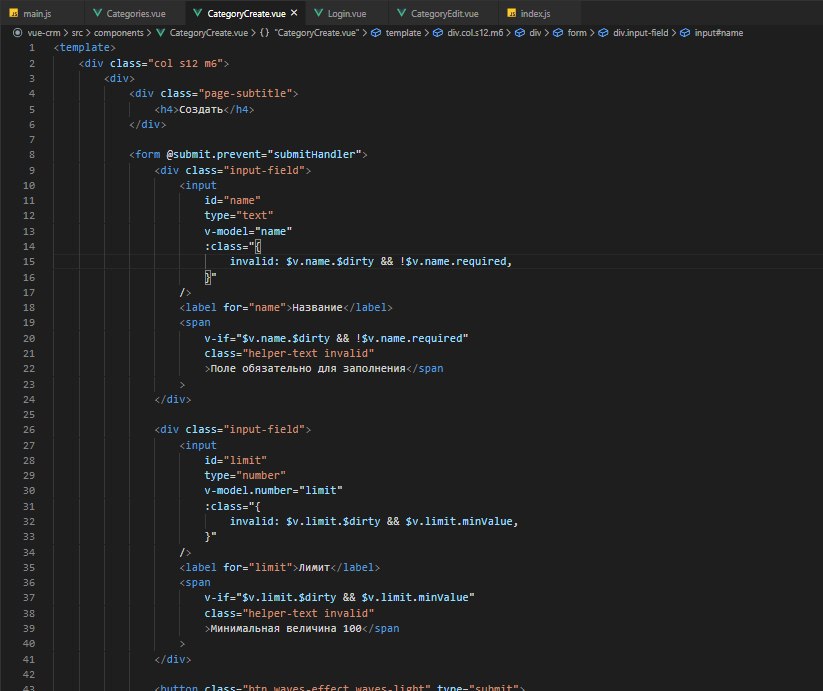Click line number 15 in gutter
Viewport: 823px width, 691px height.
[29, 261]
